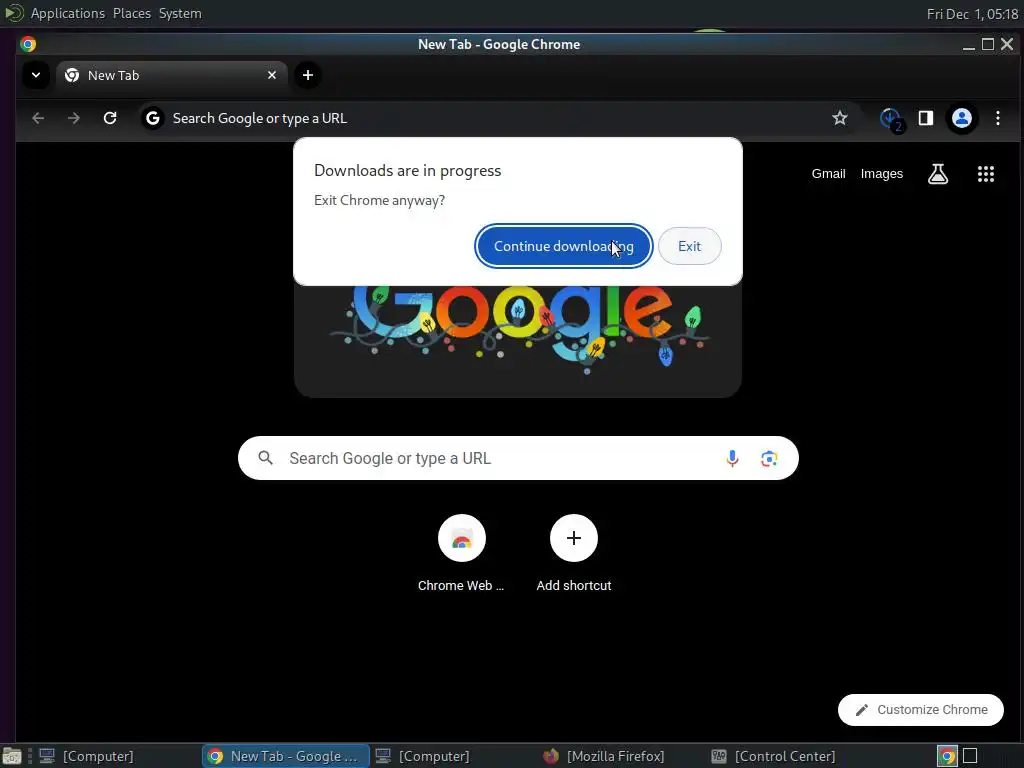
Task: Select the New Tab browser tab
Action: coord(171,75)
